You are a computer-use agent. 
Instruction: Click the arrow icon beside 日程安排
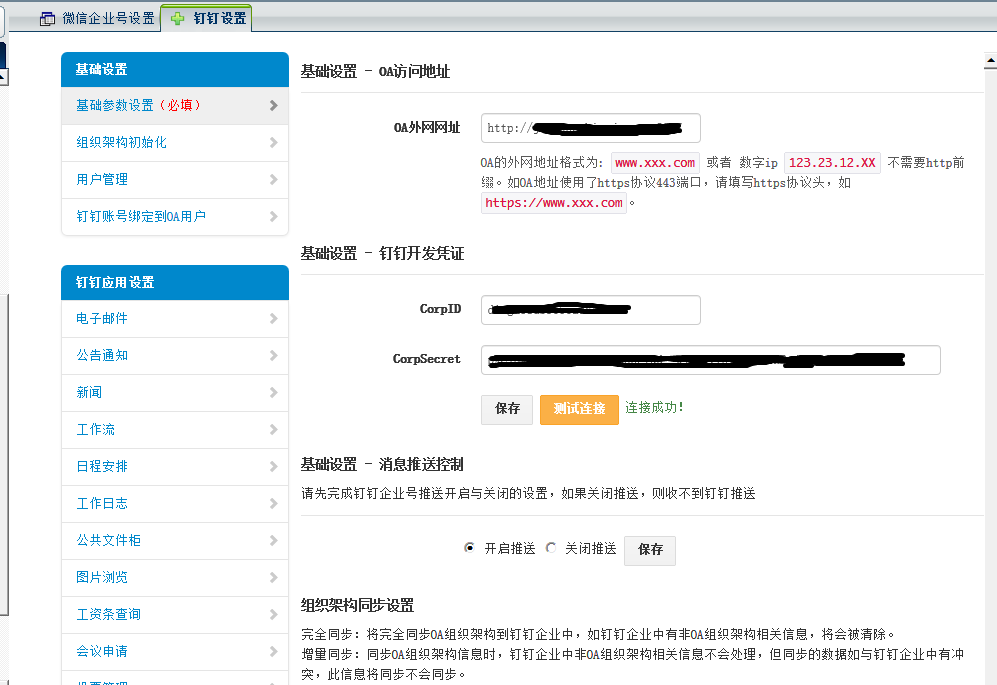(x=273, y=467)
